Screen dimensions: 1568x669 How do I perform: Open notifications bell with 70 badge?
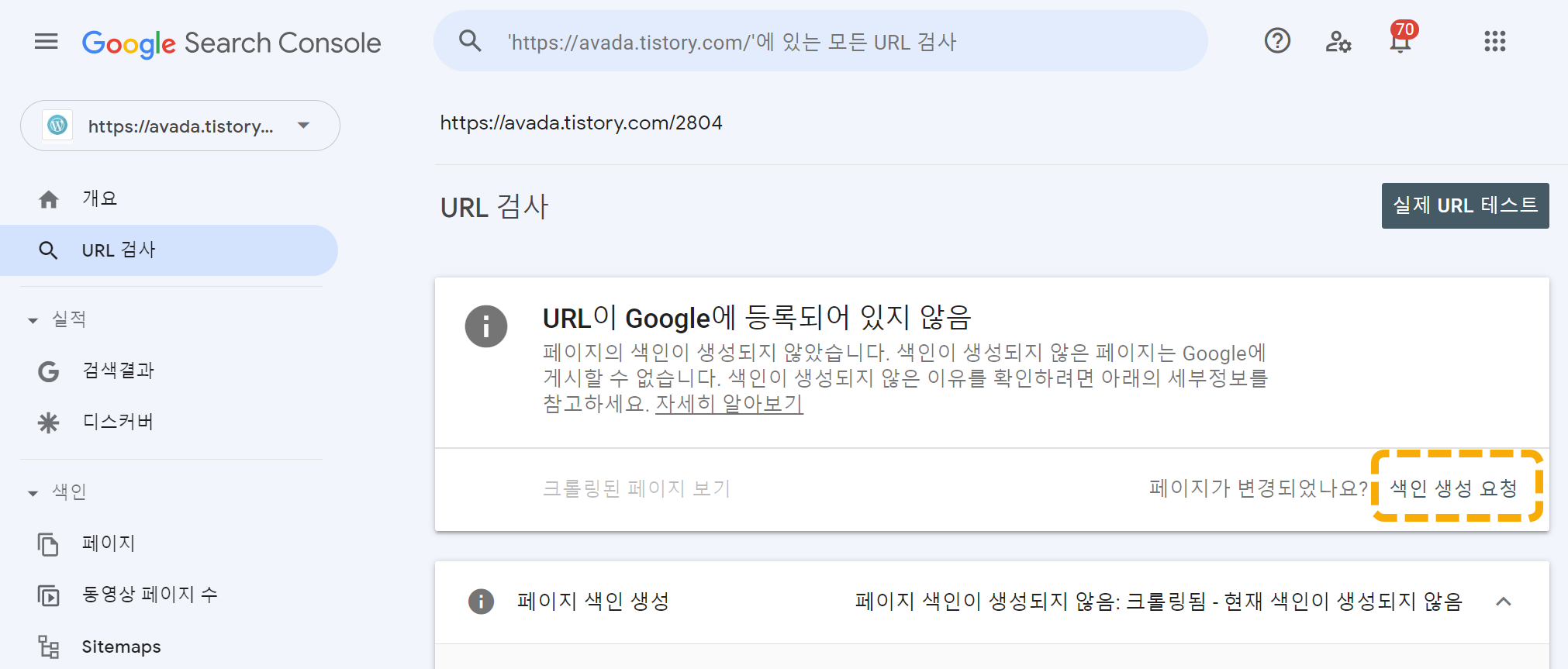point(1402,37)
